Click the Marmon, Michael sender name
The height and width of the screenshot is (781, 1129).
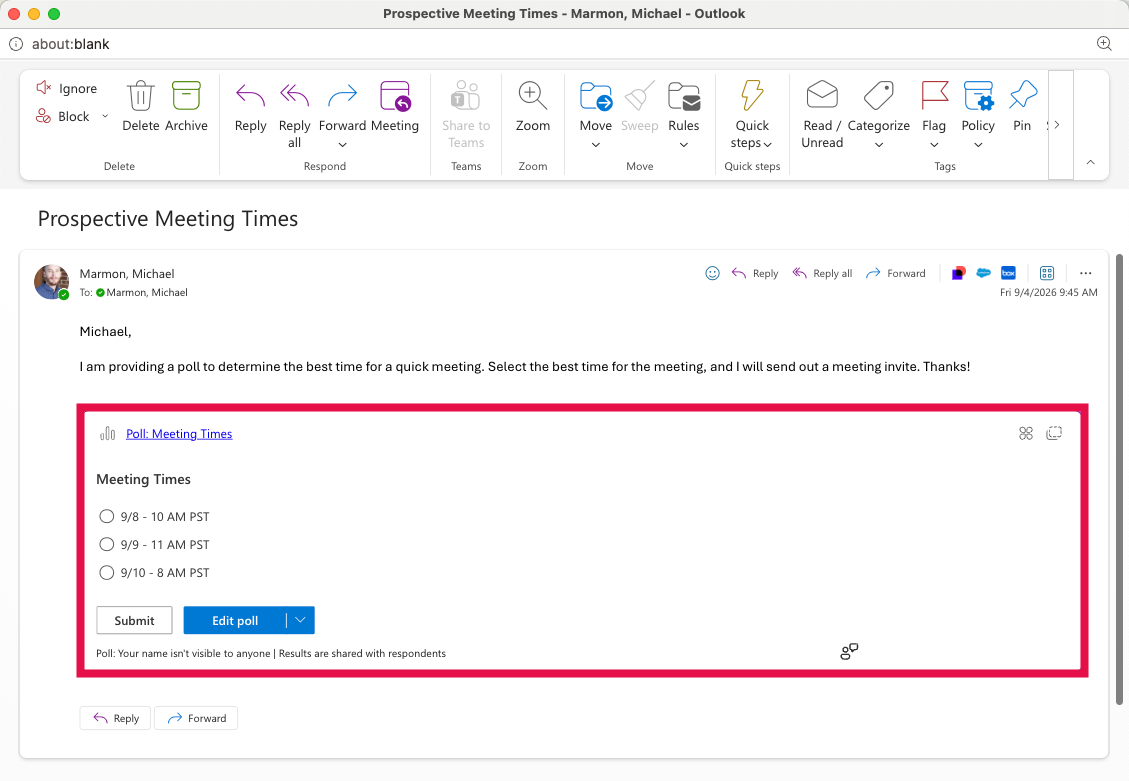click(127, 274)
